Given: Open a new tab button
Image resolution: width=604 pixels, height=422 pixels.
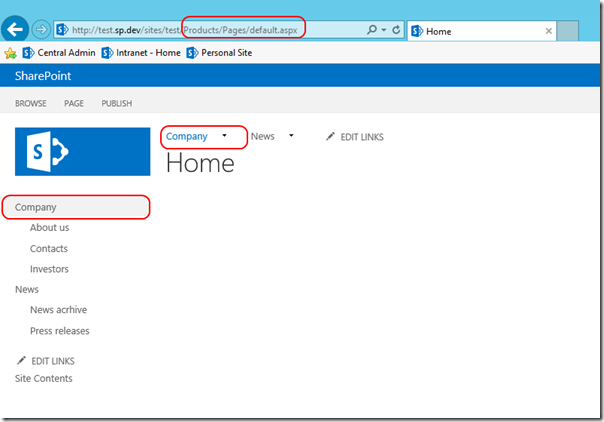Looking at the screenshot, I should point(568,31).
